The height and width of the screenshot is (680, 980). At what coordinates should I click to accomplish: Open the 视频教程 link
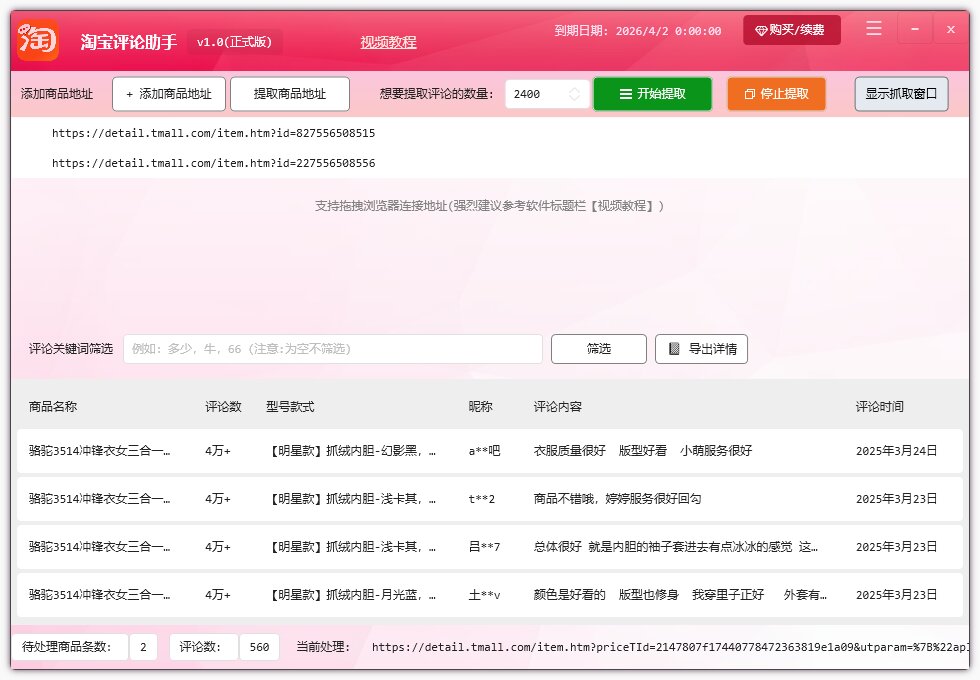388,42
